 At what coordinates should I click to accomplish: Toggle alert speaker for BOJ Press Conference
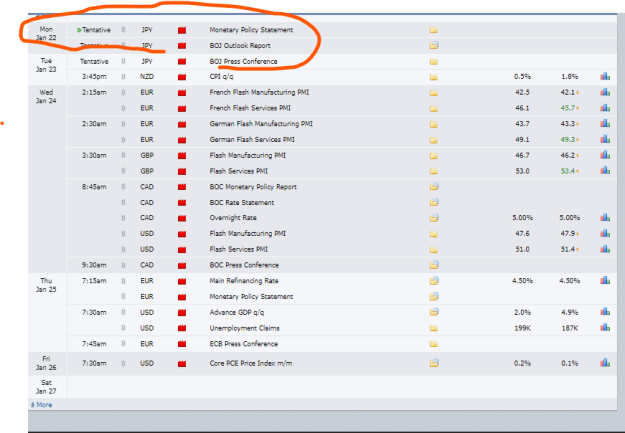(x=123, y=61)
